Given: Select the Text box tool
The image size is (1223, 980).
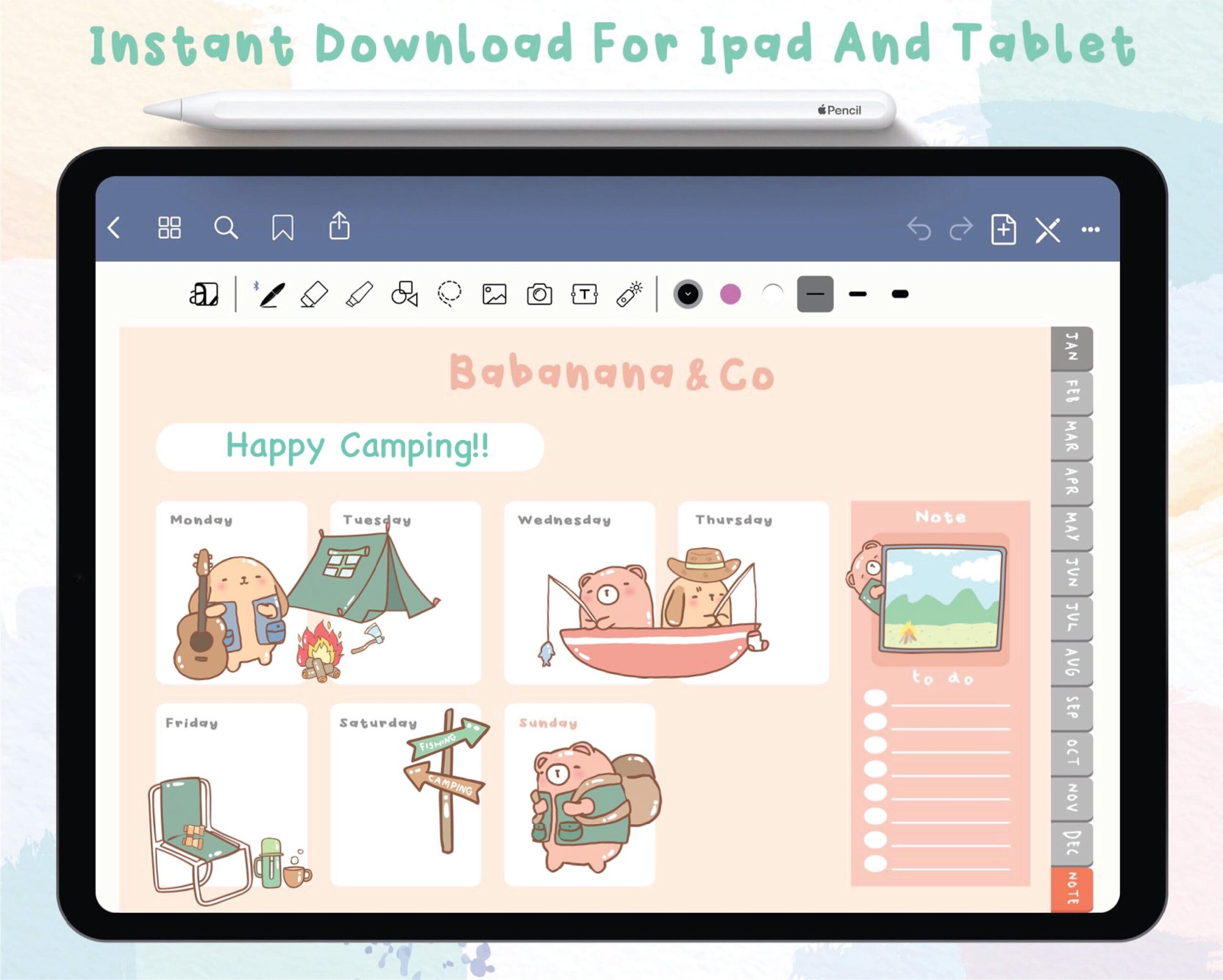Looking at the screenshot, I should click(x=584, y=294).
